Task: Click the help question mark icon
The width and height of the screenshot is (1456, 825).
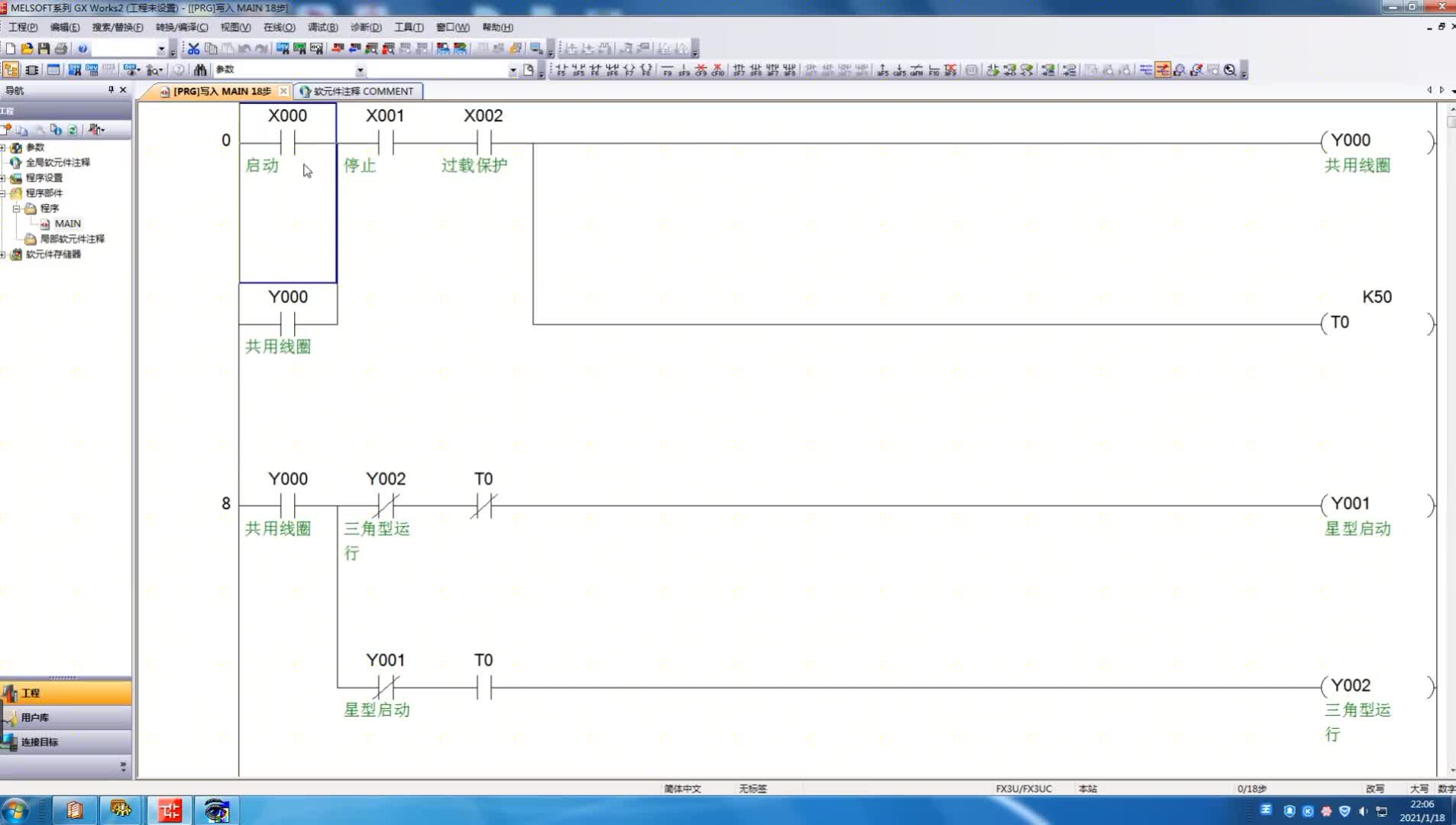Action: pos(83,48)
